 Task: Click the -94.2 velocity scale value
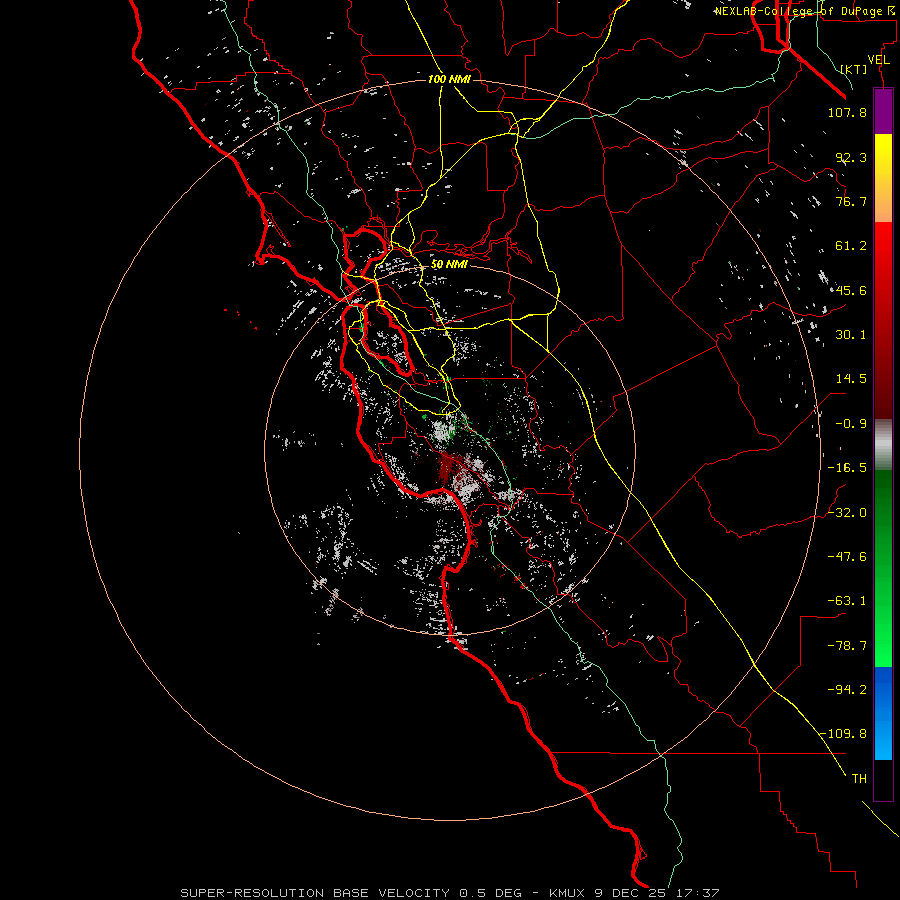847,690
